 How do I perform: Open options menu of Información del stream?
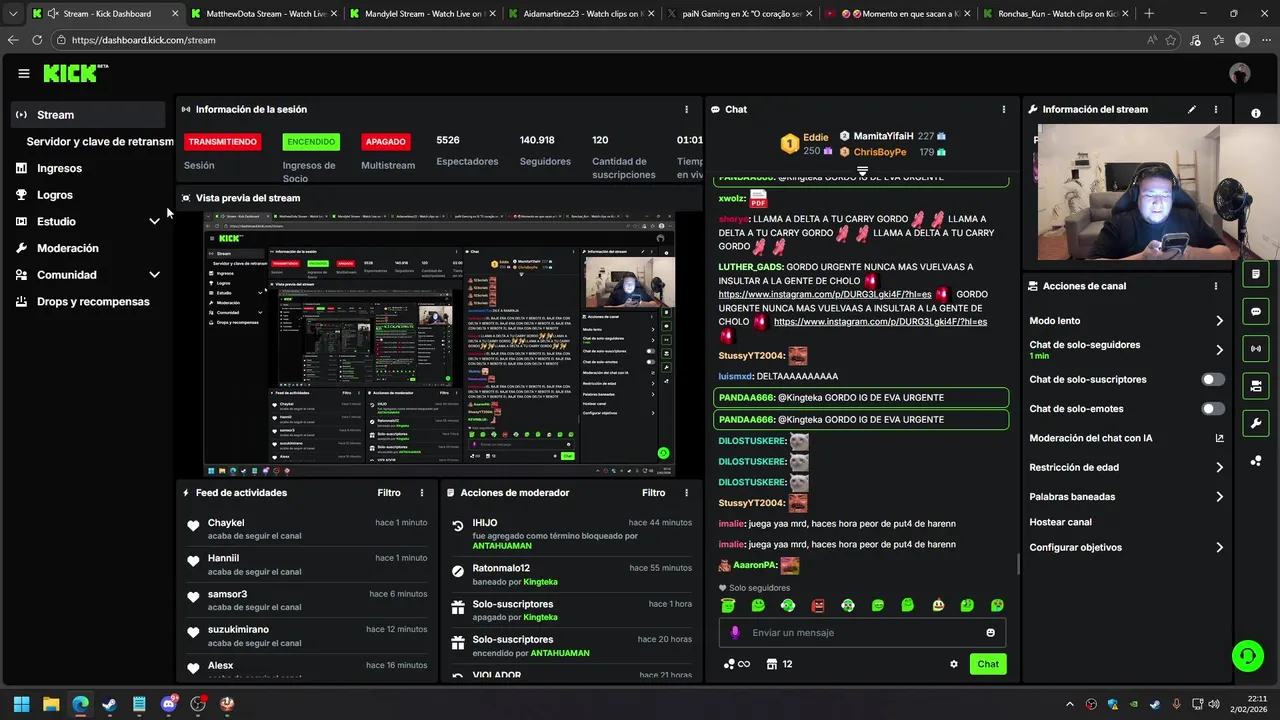coord(1216,109)
